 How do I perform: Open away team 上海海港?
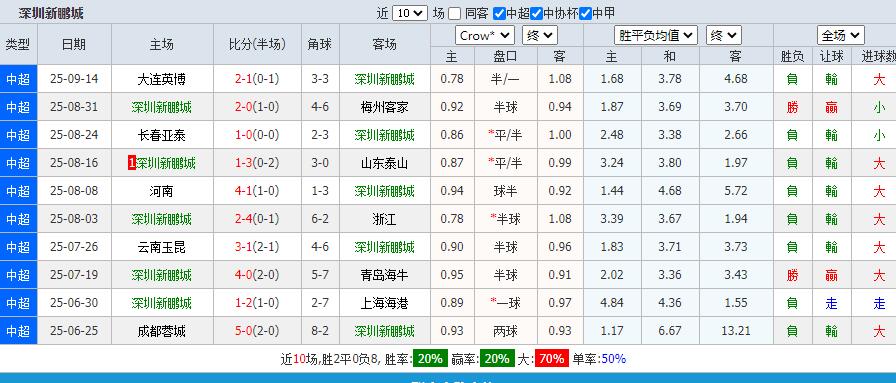click(x=385, y=303)
